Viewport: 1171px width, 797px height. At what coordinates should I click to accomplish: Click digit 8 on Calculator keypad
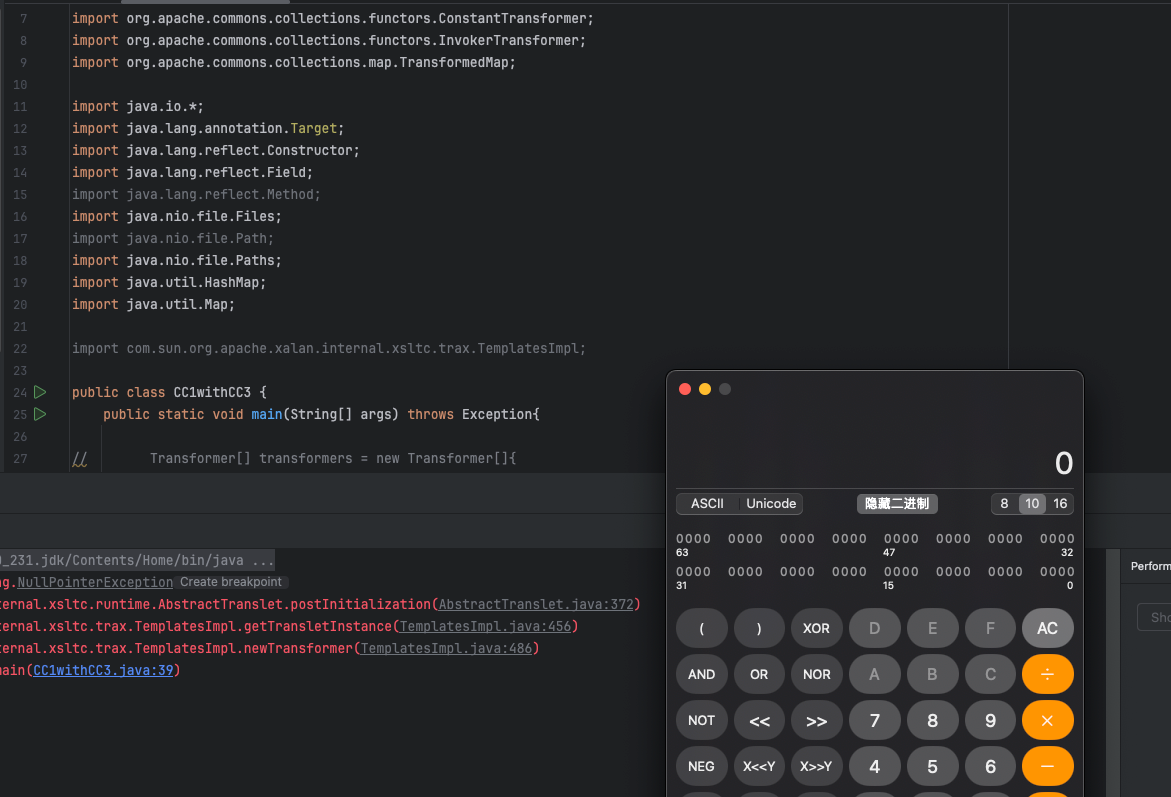(x=932, y=720)
